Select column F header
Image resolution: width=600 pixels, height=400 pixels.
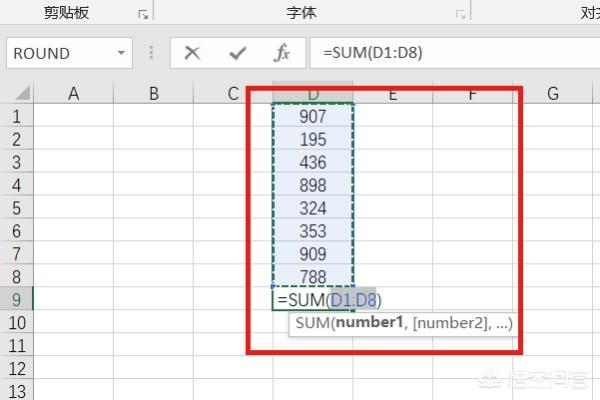click(473, 93)
